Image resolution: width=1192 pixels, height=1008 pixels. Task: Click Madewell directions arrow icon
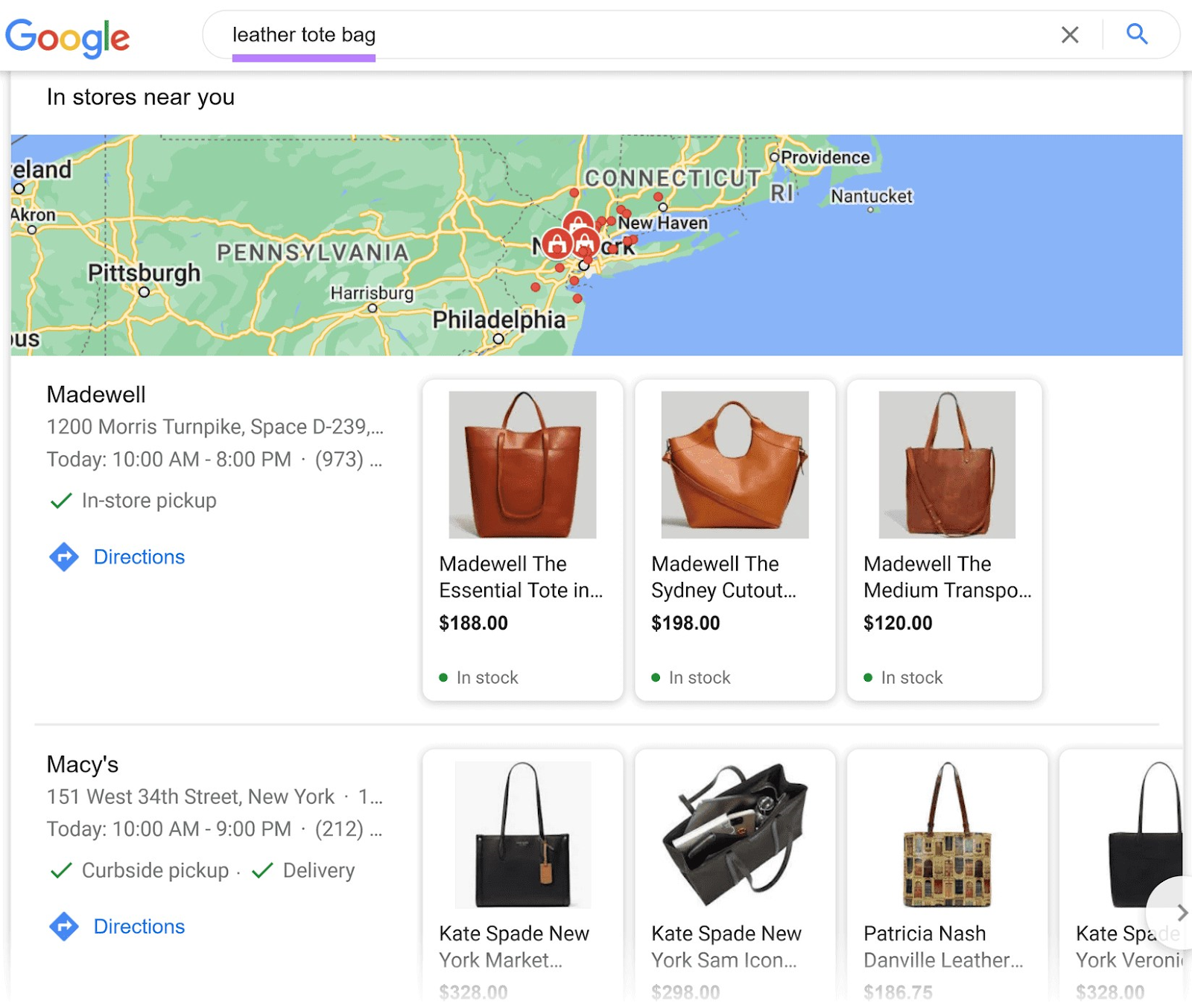(x=64, y=557)
